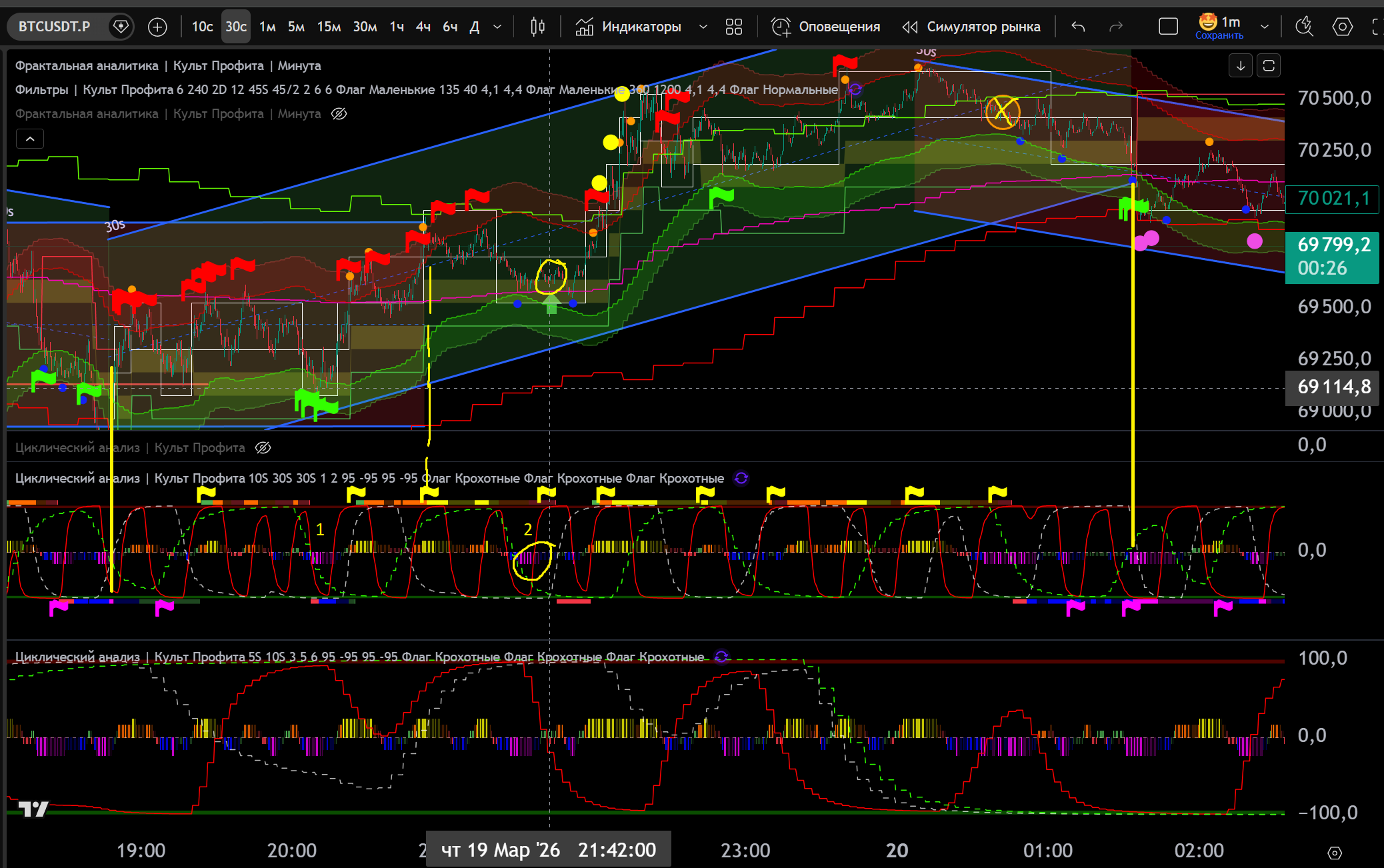This screenshot has height=868, width=1384.
Task: Click the green 70021,1 price label
Action: pyautogui.click(x=1332, y=199)
